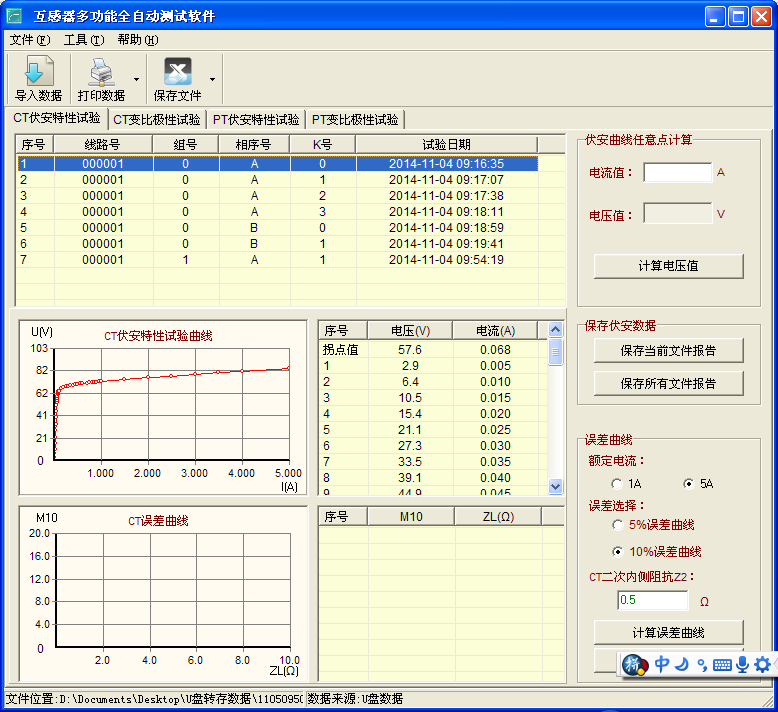Open the 文件(F) menu

tap(30, 40)
